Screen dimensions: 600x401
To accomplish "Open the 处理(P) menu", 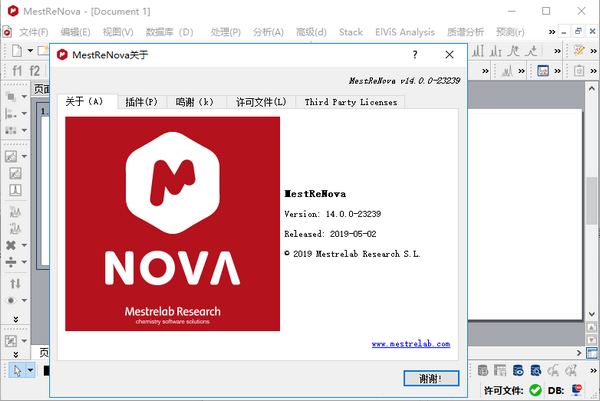I will [x=225, y=32].
